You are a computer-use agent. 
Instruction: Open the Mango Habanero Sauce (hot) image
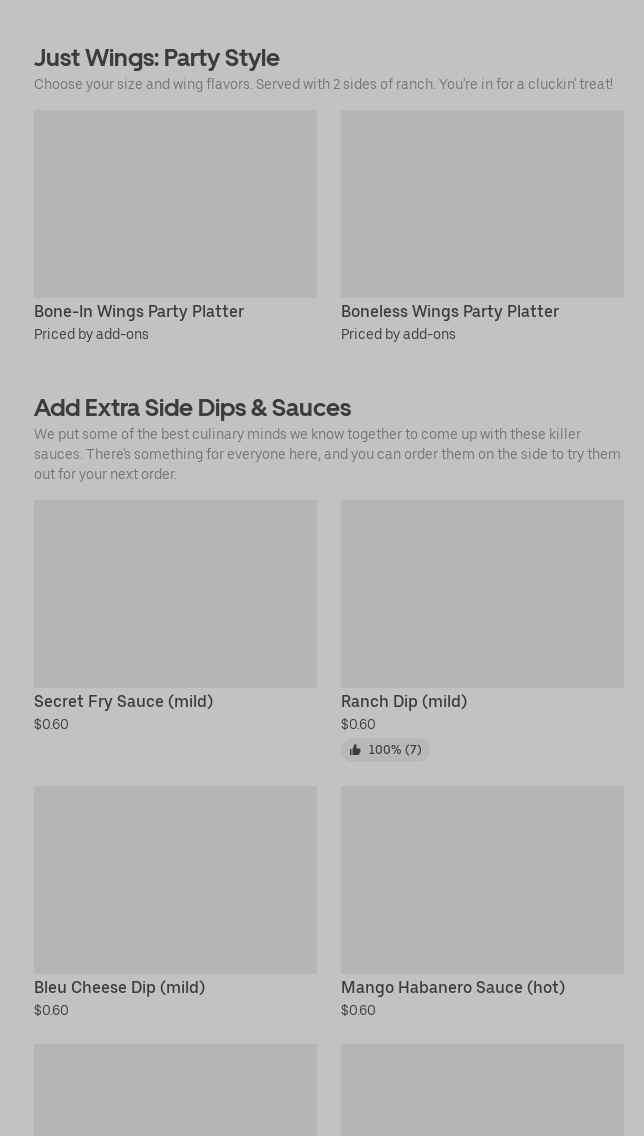[482, 880]
